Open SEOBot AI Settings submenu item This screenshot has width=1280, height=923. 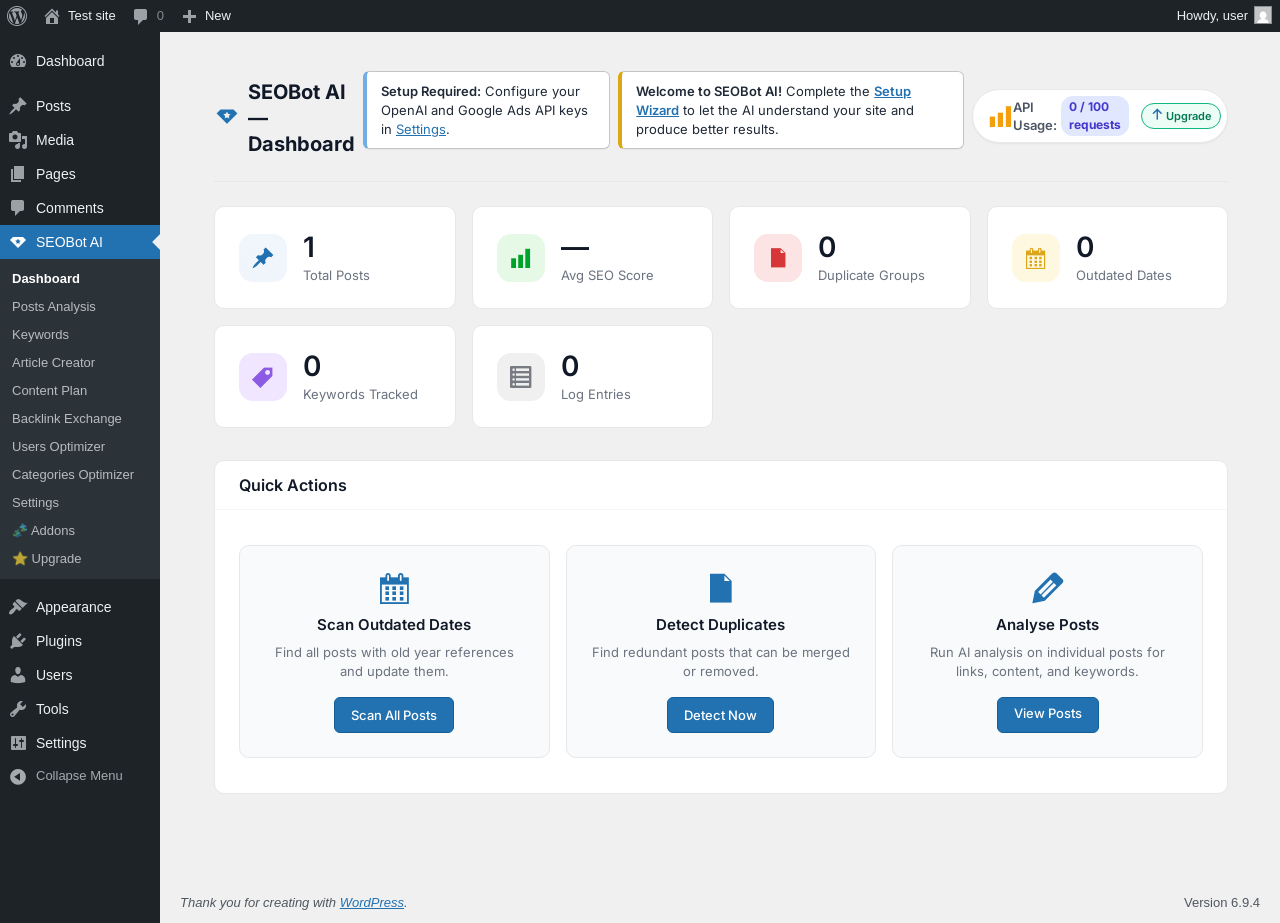pos(35,503)
